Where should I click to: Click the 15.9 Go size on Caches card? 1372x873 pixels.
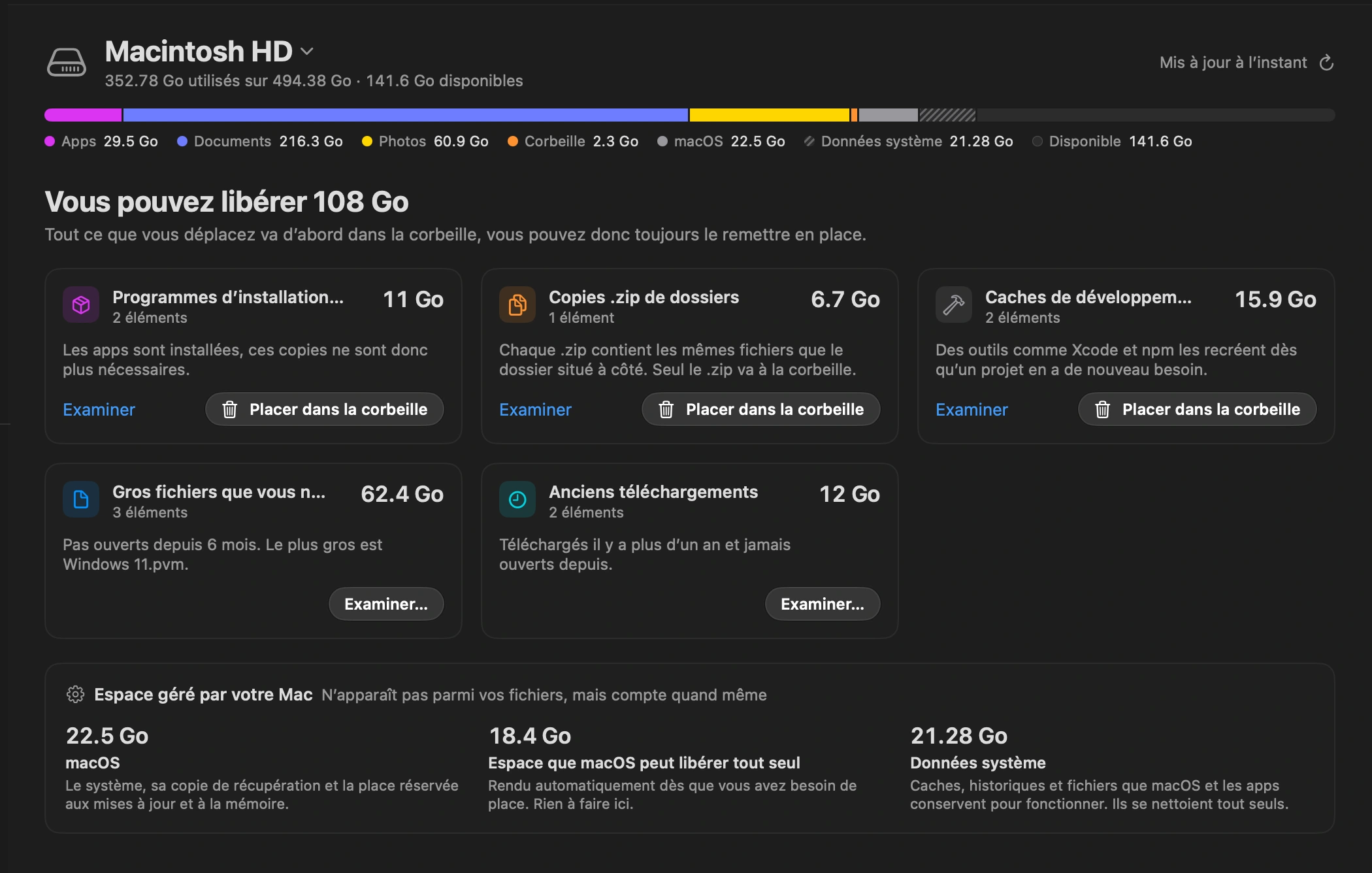[1275, 299]
